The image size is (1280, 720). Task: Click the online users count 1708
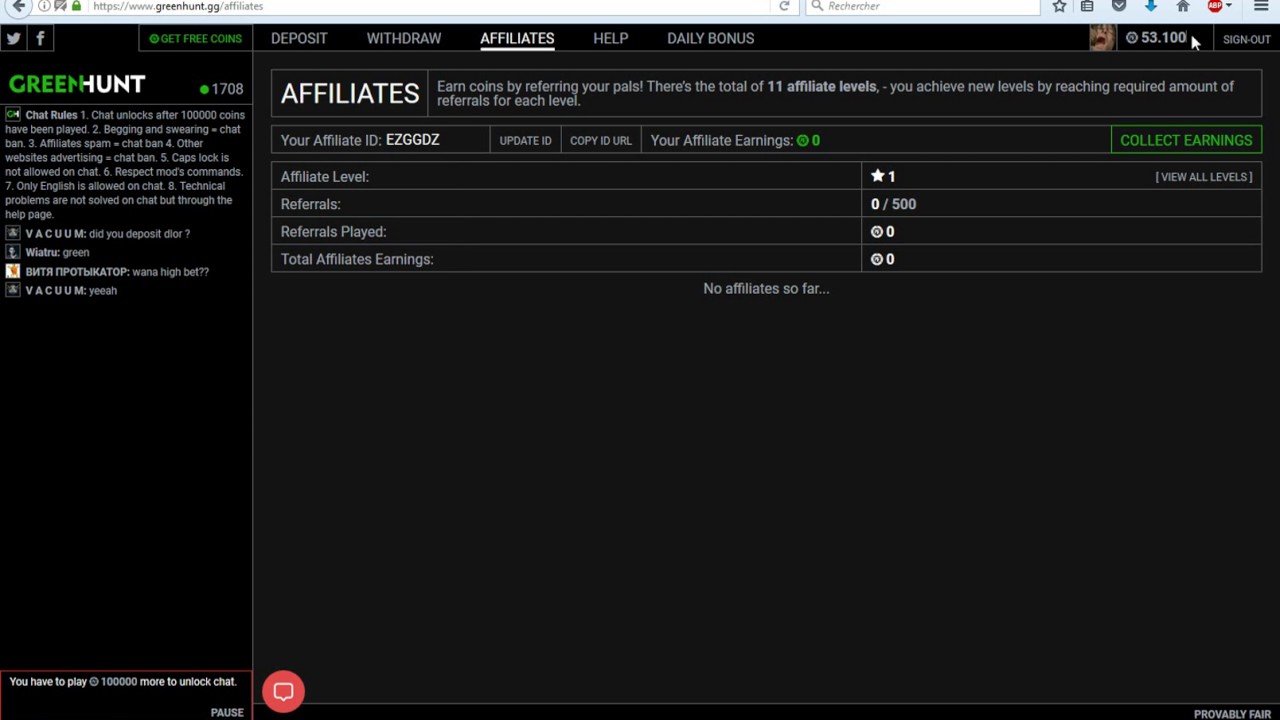point(221,89)
